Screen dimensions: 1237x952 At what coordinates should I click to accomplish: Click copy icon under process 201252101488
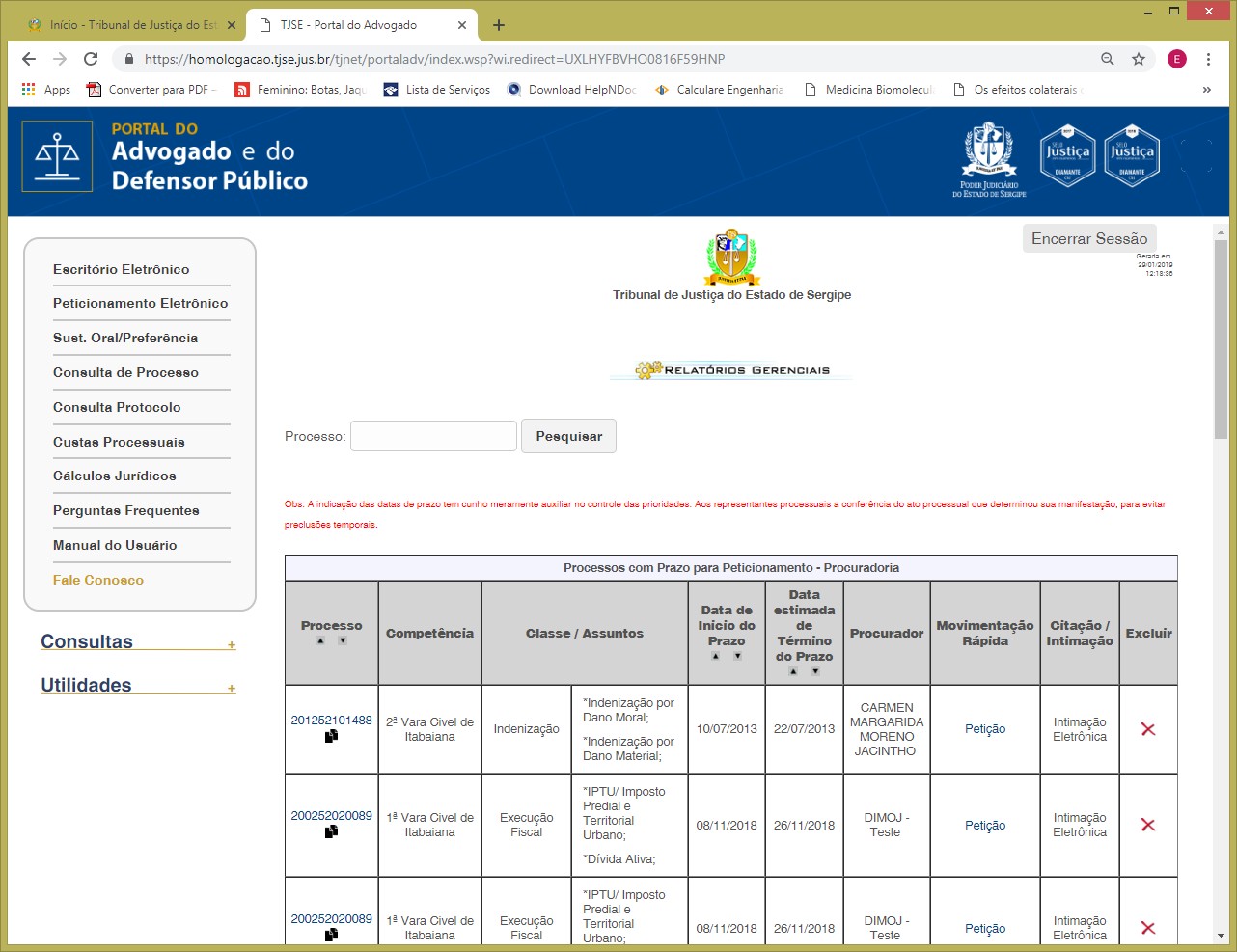pyautogui.click(x=331, y=736)
